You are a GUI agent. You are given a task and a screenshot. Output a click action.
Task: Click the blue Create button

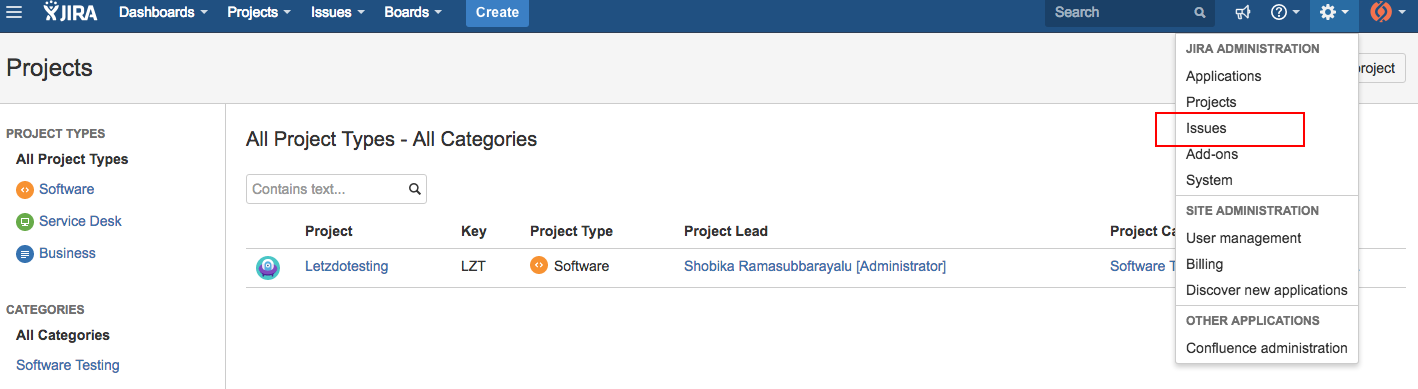497,13
